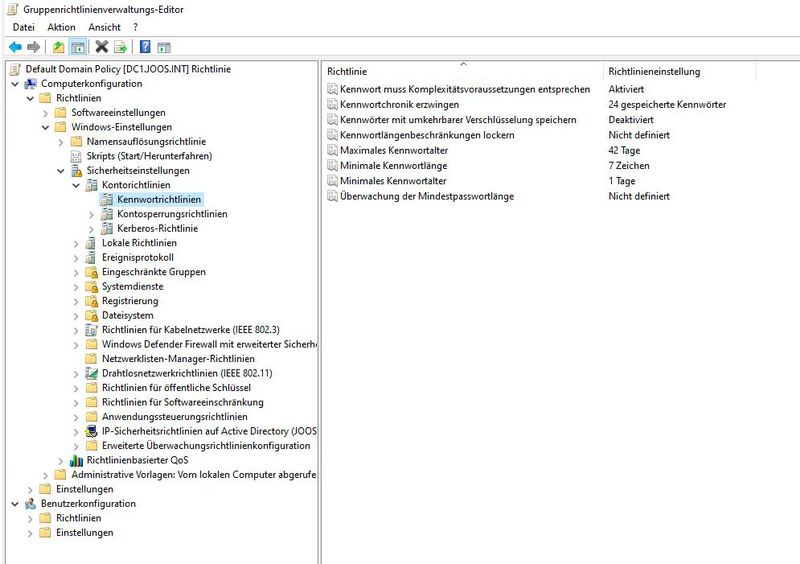Viewport: 800px width, 564px height.
Task: Click the Ereignisprotokoll node icon
Action: click(x=91, y=258)
